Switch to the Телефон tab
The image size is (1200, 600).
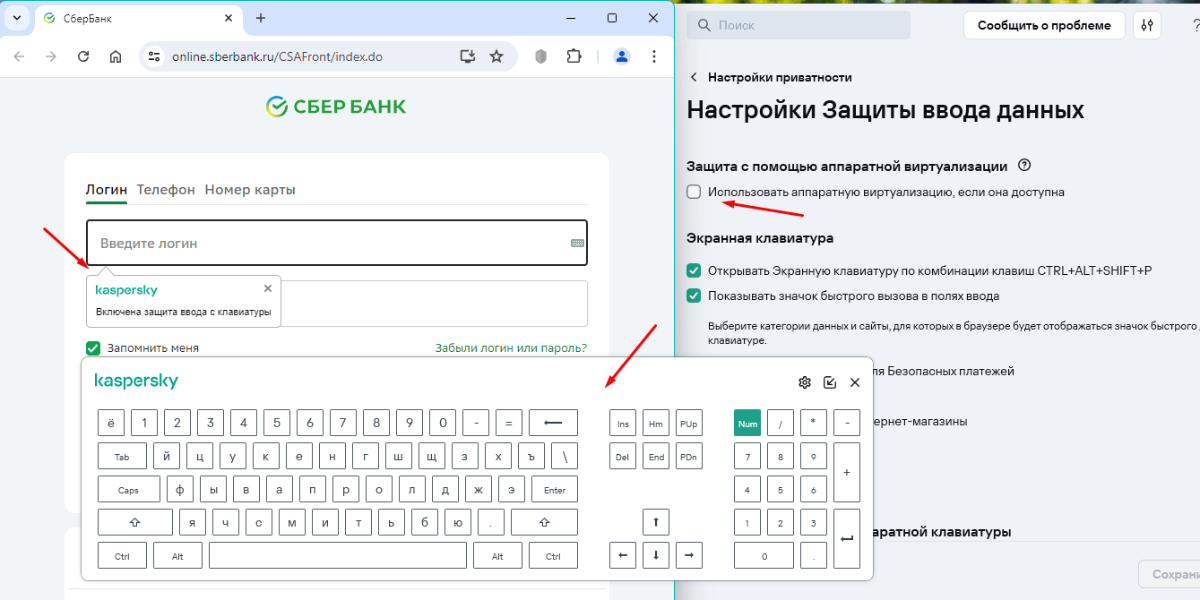coord(166,190)
